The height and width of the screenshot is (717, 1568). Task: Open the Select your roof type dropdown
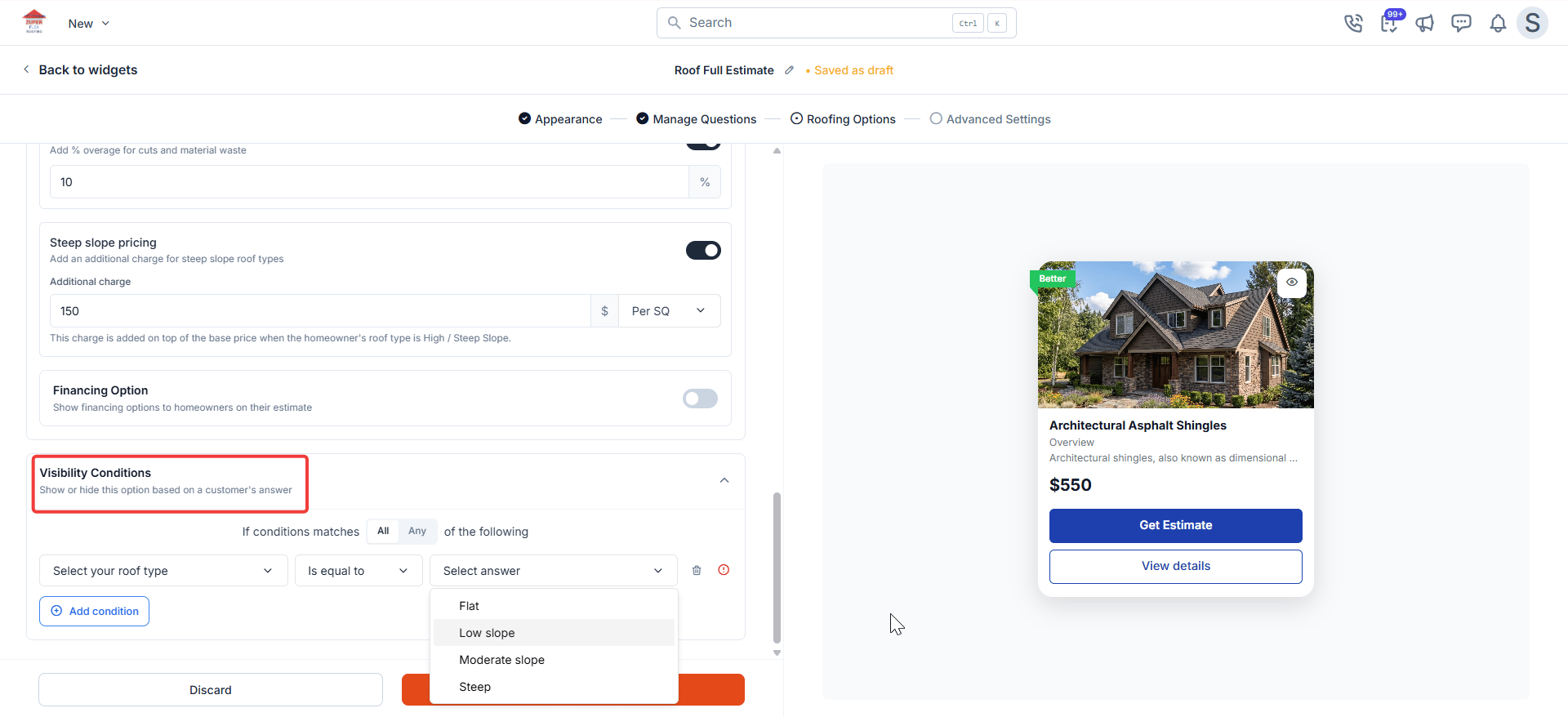point(163,571)
